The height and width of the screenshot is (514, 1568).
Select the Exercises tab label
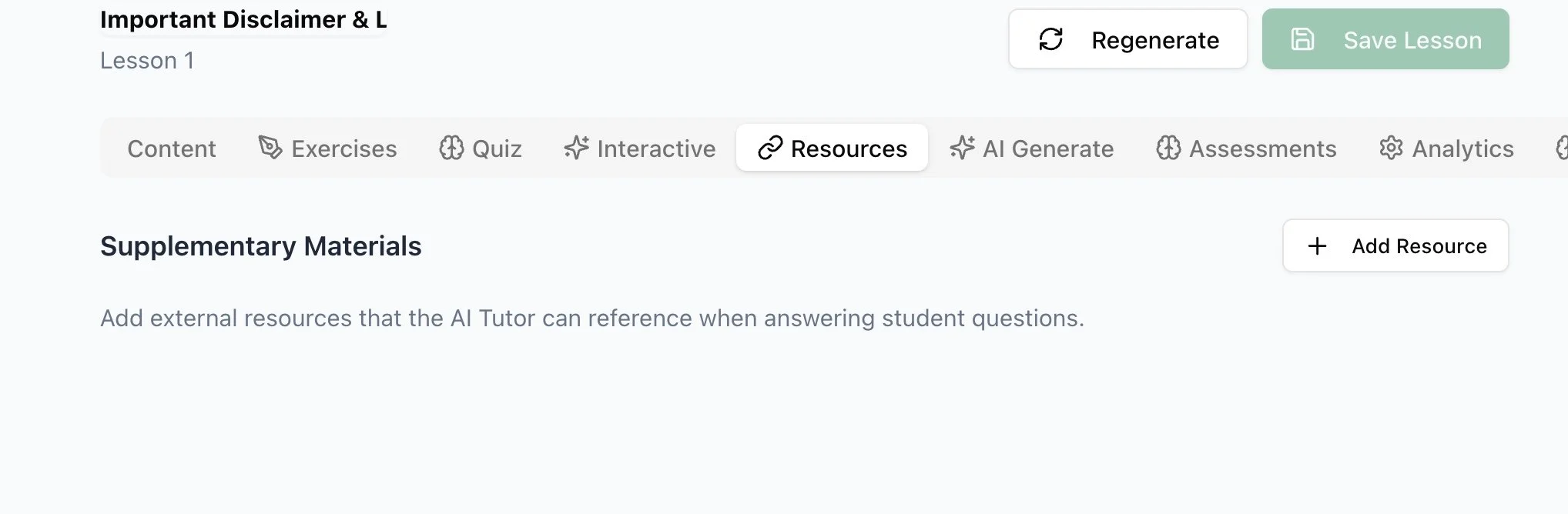click(343, 149)
